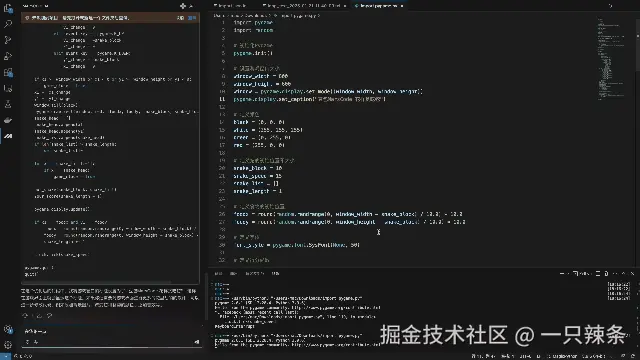The image size is (640, 360).
Task: Click the fourth tab of the bottom panel
Action: point(276,273)
